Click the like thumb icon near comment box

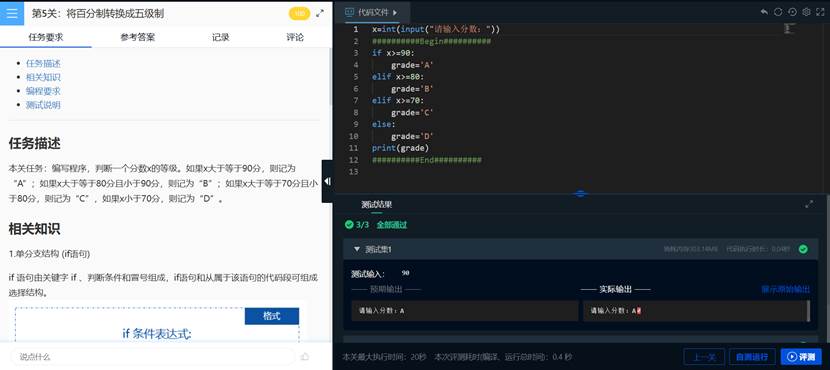point(304,357)
